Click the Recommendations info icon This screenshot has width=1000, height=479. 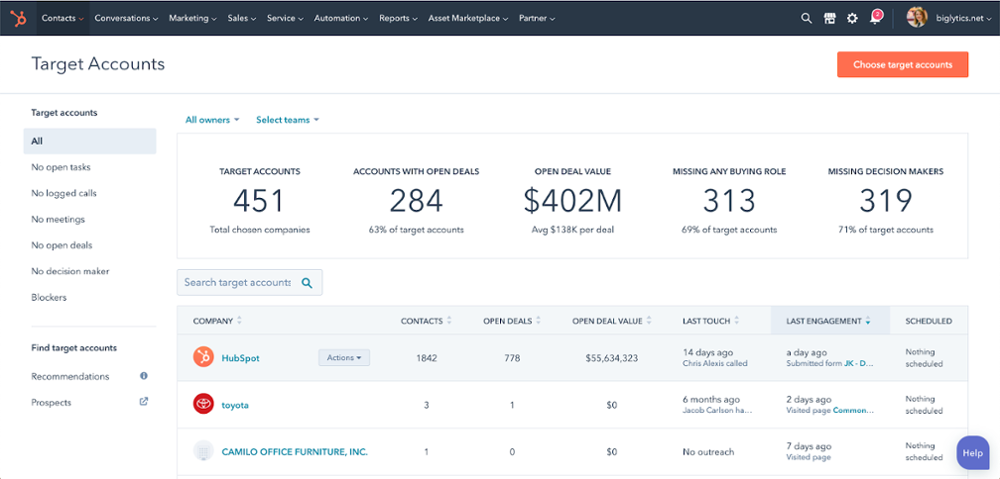coord(143,376)
